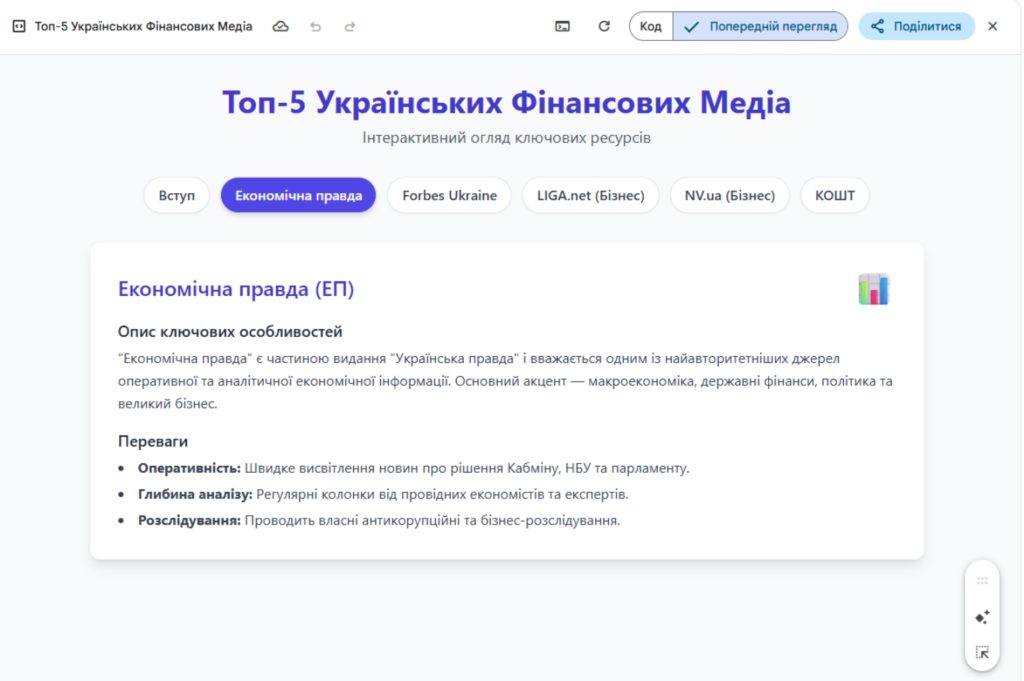Image resolution: width=1024 pixels, height=681 pixels.
Task: Open the LIGA.net (Бізнес) section
Action: coord(590,195)
